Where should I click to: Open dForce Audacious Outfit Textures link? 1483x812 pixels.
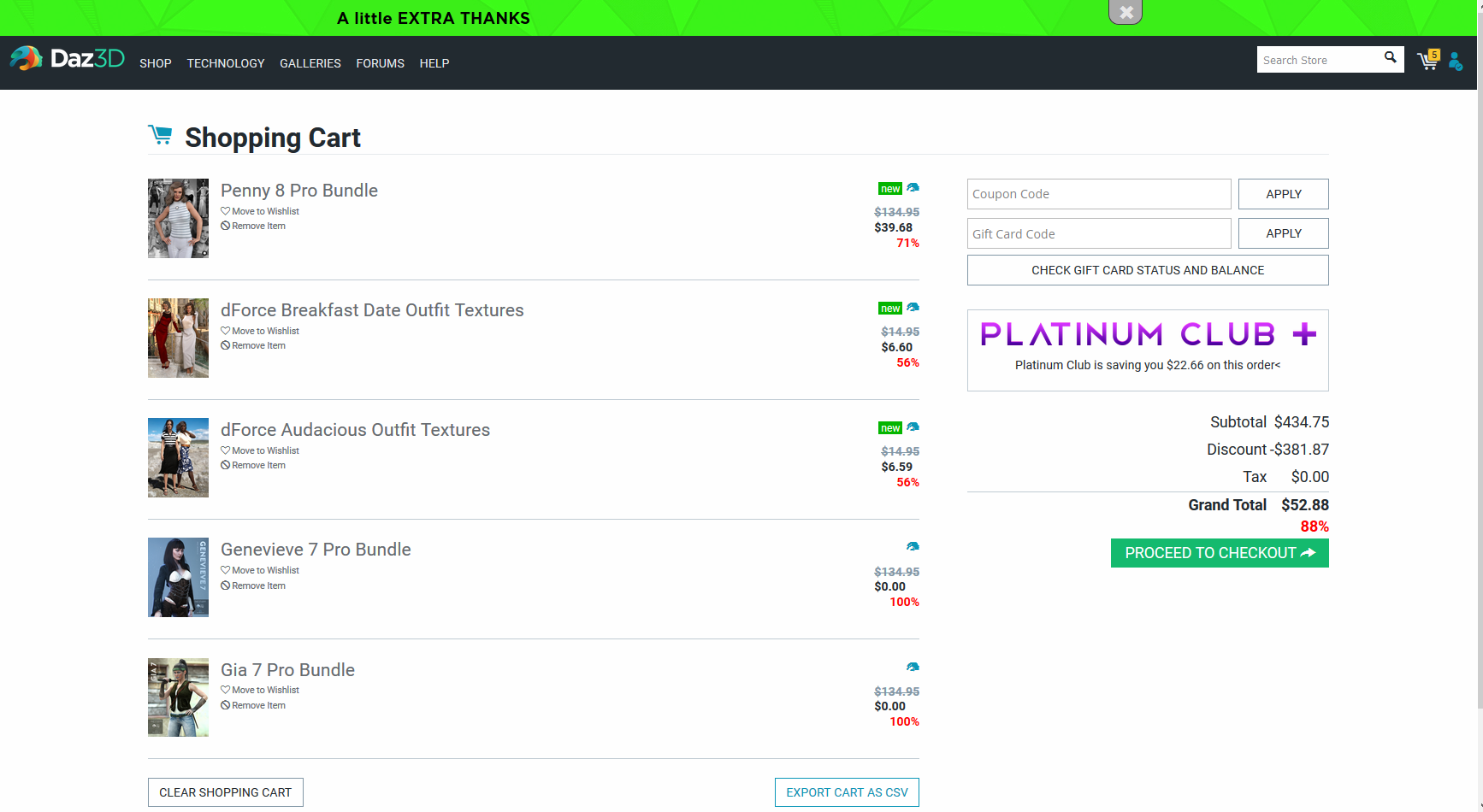355,430
